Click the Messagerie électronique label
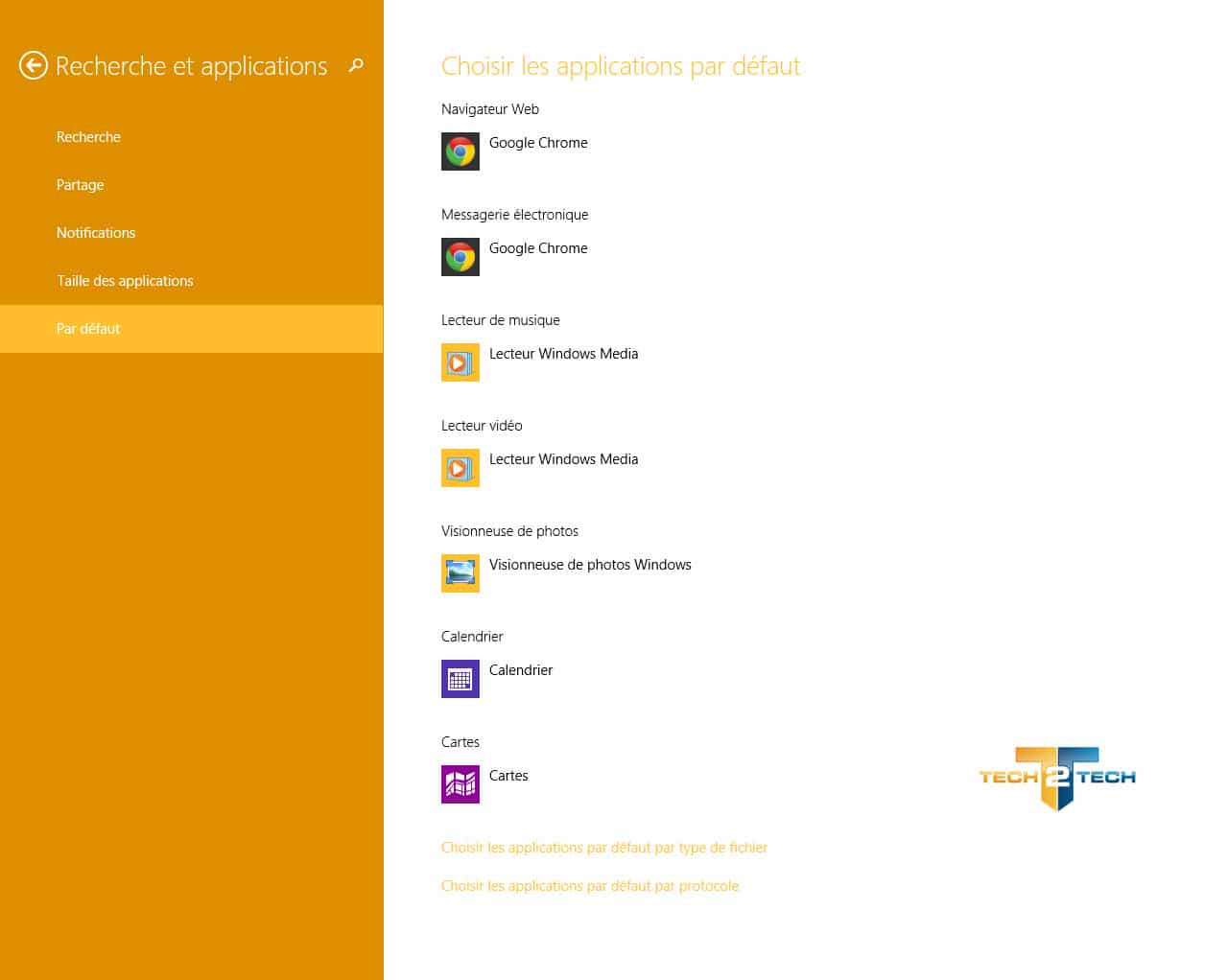Image resolution: width=1228 pixels, height=980 pixels. click(x=514, y=215)
